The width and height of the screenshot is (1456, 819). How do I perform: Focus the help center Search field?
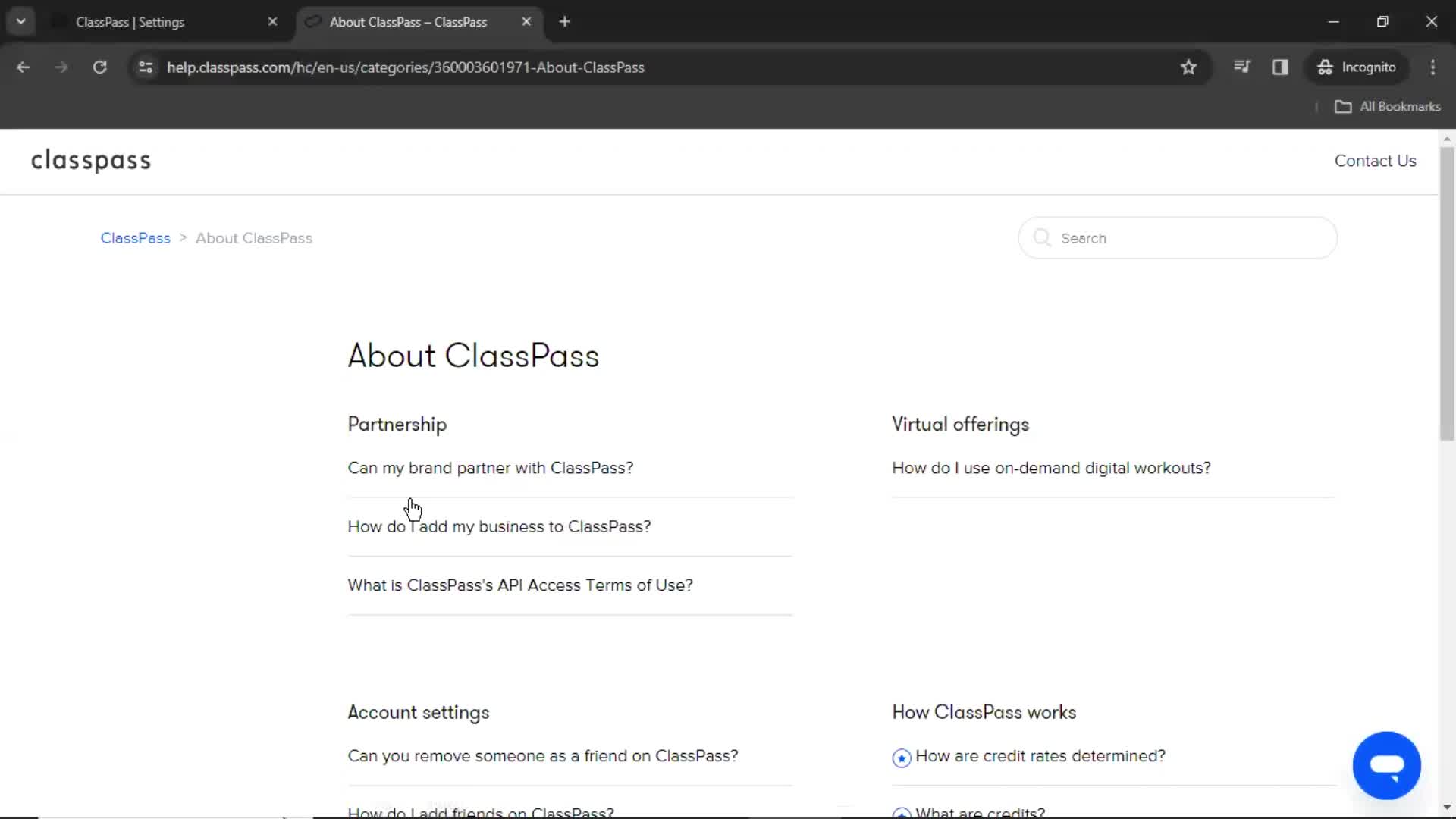click(x=1177, y=238)
